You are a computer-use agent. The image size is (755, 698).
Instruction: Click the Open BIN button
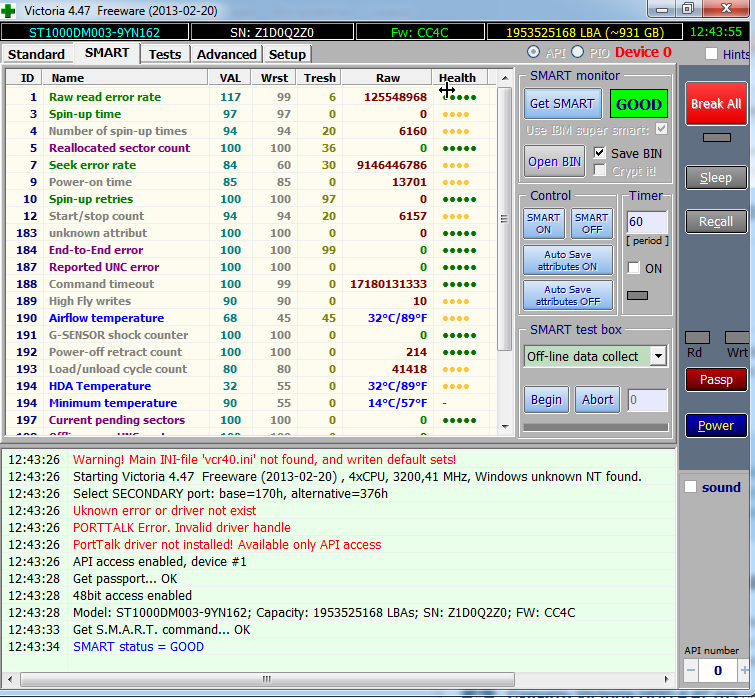coord(554,161)
